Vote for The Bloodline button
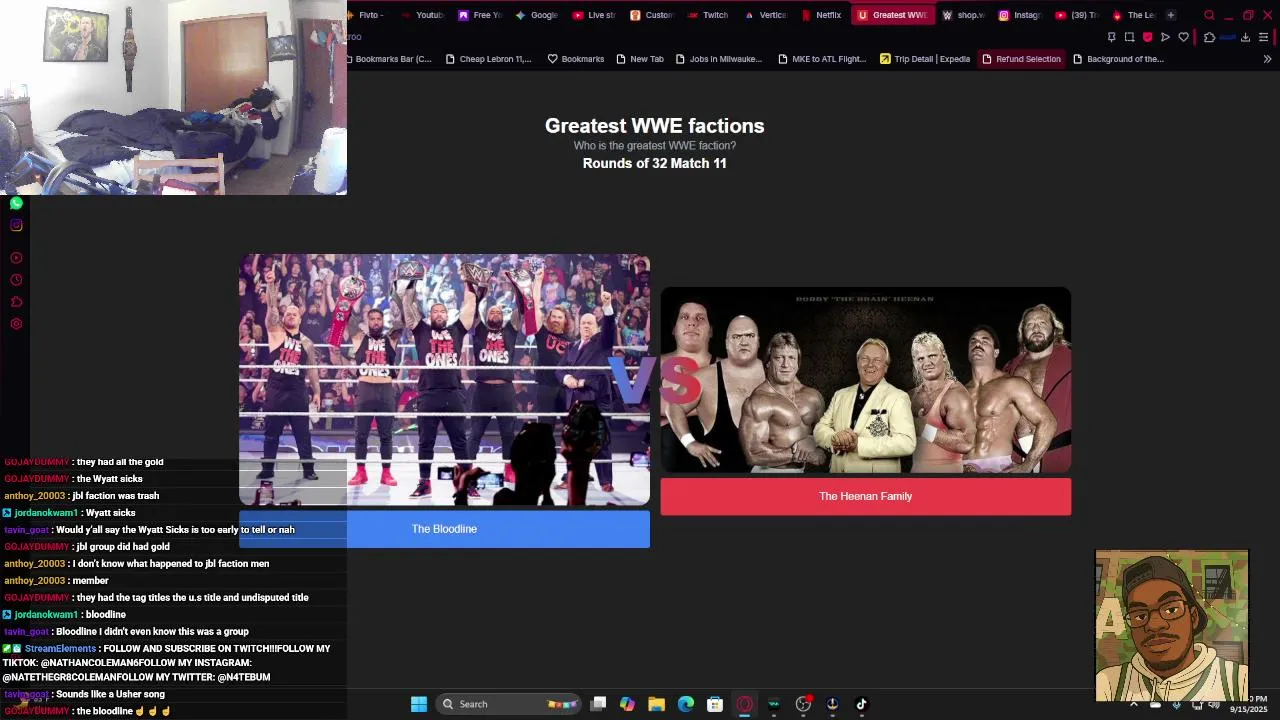 pos(444,529)
